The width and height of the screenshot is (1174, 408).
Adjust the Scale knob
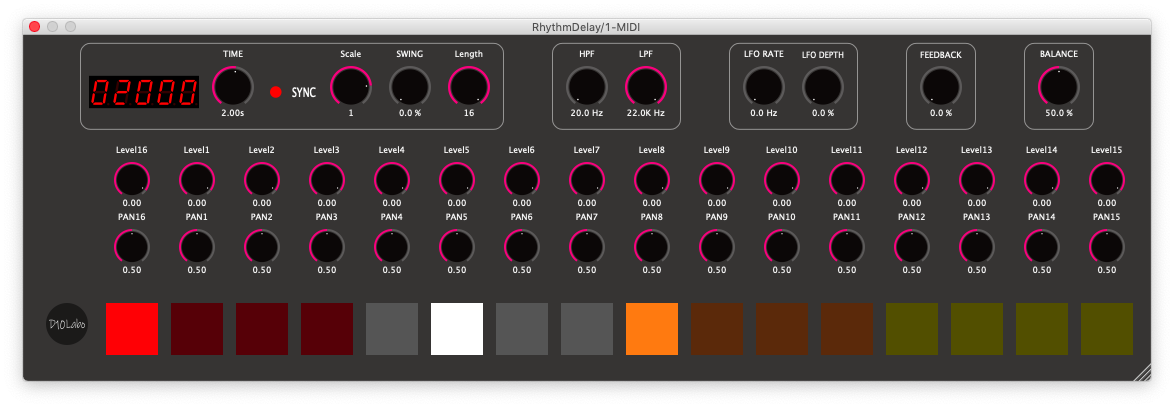pyautogui.click(x=350, y=86)
